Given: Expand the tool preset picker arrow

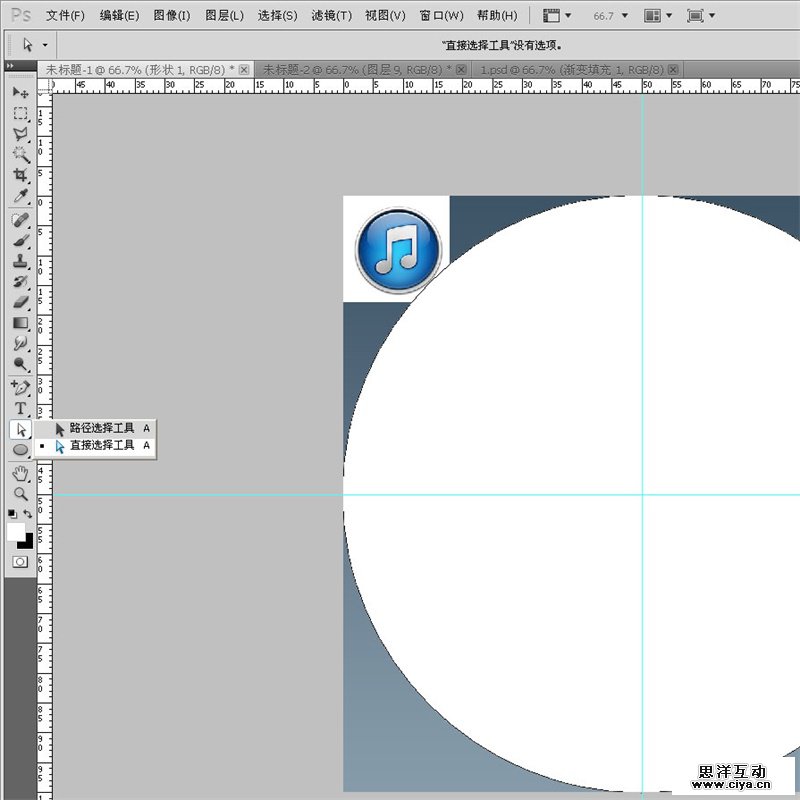Looking at the screenshot, I should (45, 45).
